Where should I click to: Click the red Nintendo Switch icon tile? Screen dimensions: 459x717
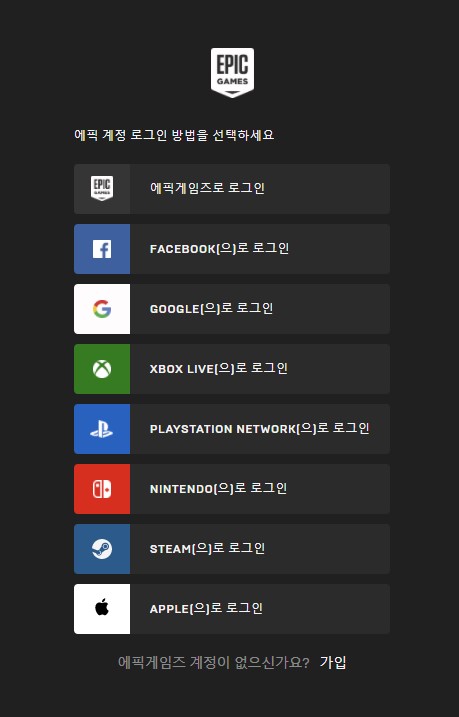tap(102, 489)
